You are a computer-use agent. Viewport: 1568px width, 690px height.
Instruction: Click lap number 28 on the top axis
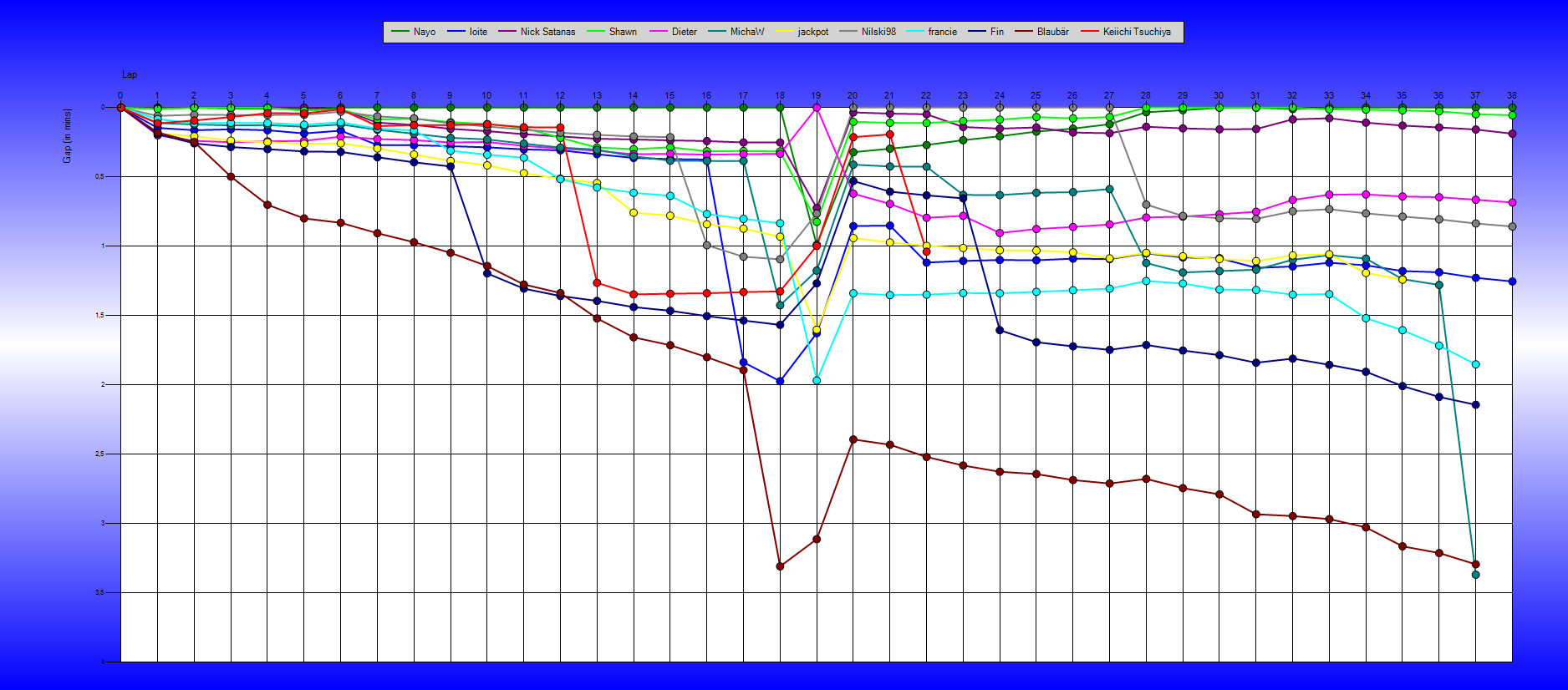pyautogui.click(x=1145, y=95)
